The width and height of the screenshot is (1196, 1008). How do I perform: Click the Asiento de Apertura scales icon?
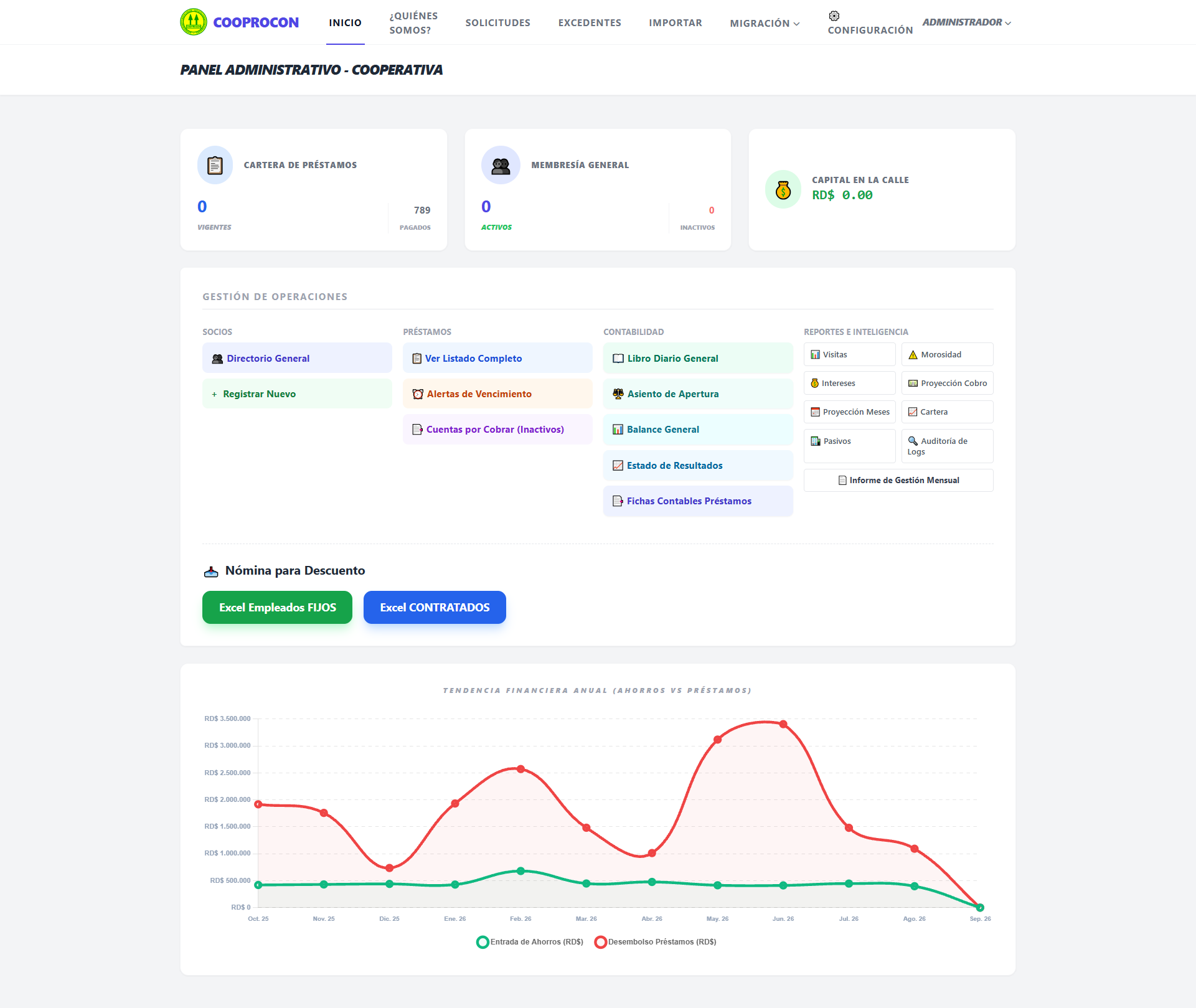pos(618,394)
